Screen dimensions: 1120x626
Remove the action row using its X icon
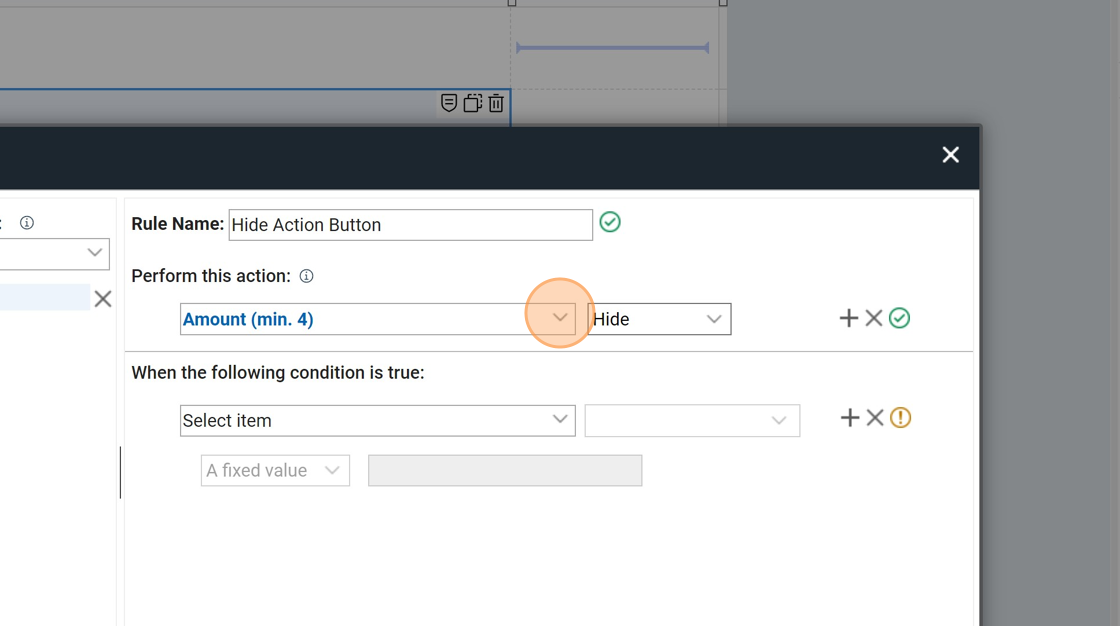[x=874, y=318]
